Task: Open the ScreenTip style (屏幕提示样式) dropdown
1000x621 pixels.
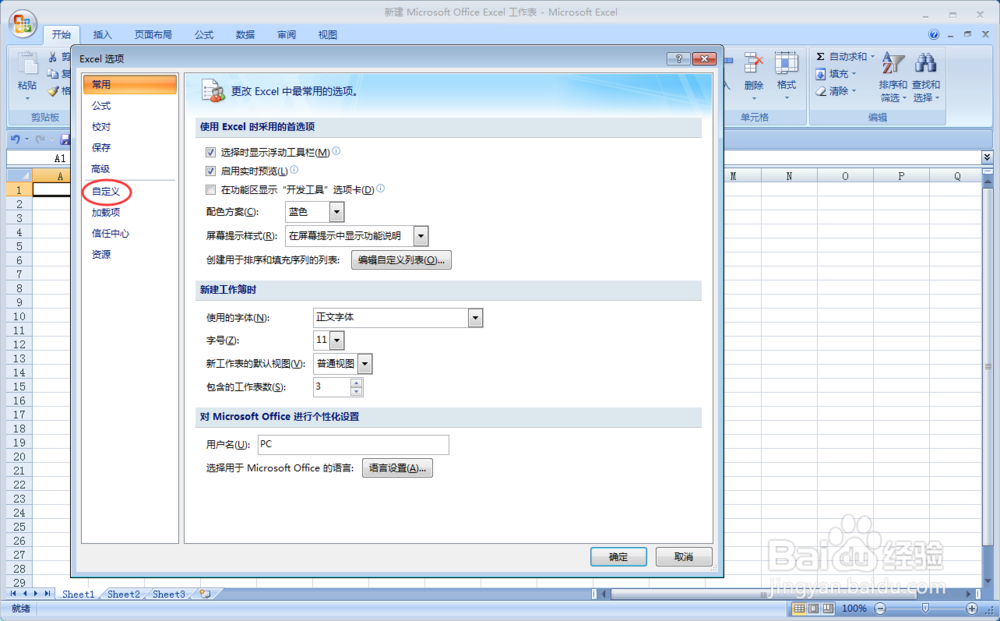Action: [x=421, y=236]
